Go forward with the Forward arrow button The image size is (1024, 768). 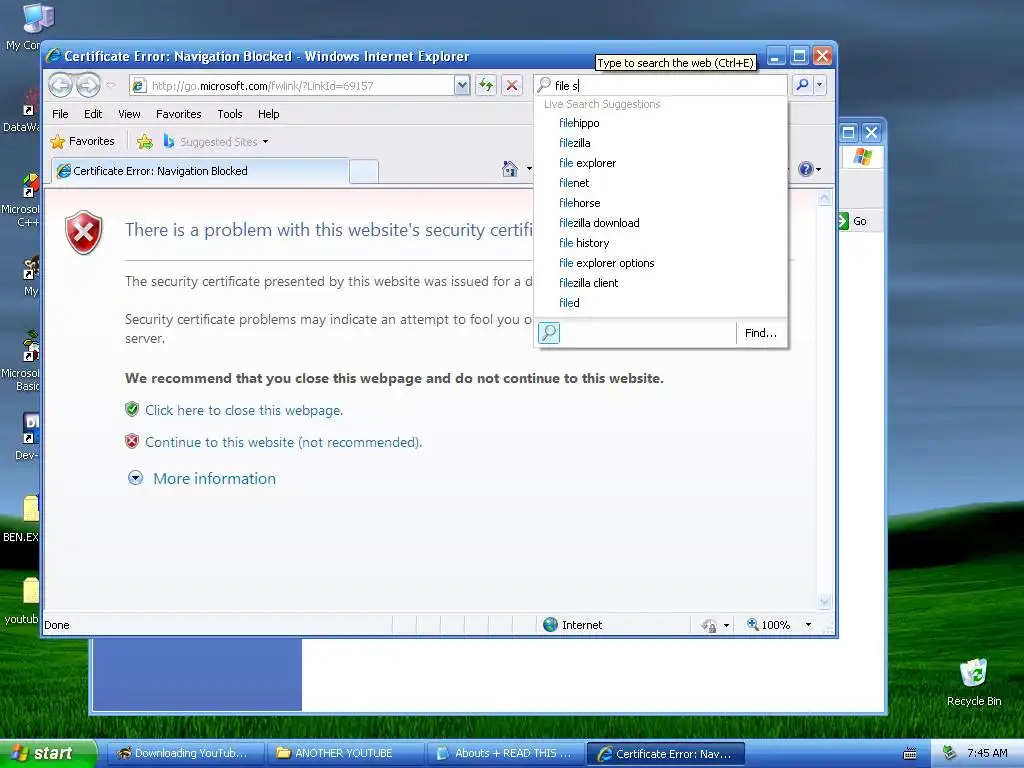pyautogui.click(x=88, y=85)
